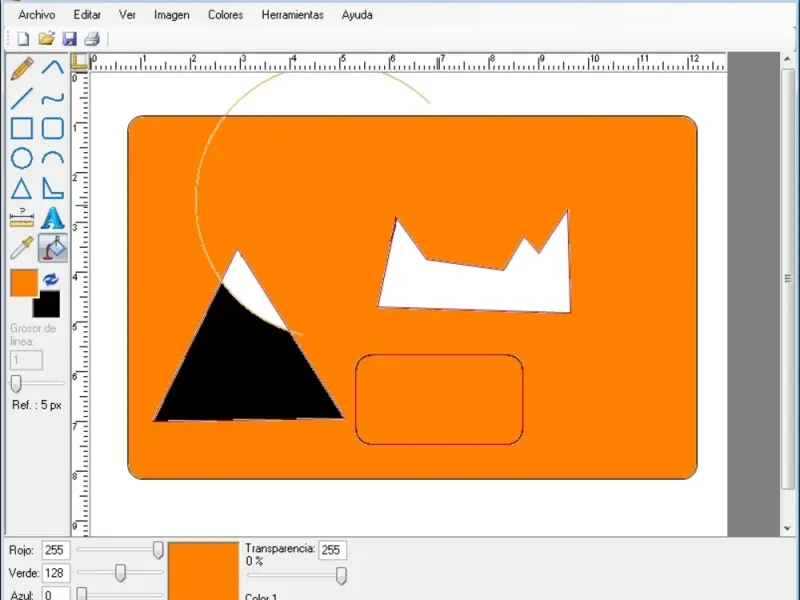Click the 'Color 1' label
This screenshot has width=800, height=600.
(261, 596)
